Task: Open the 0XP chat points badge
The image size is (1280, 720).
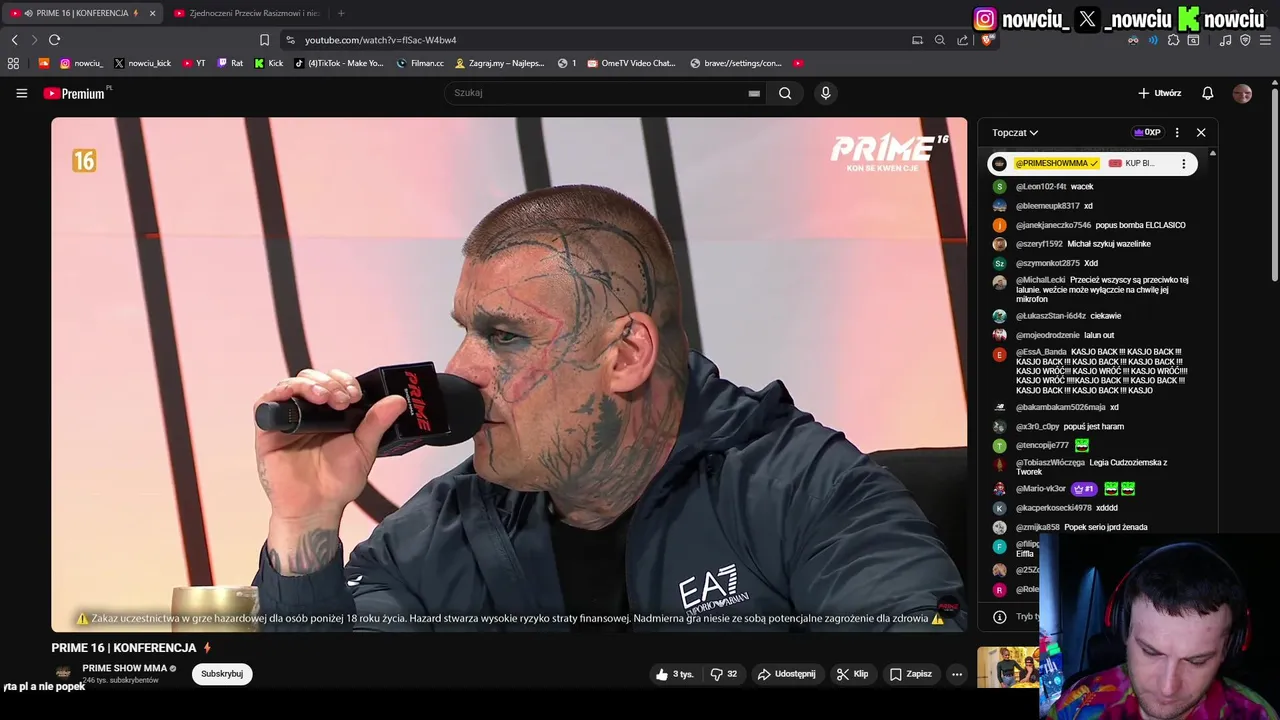Action: click(x=1146, y=132)
